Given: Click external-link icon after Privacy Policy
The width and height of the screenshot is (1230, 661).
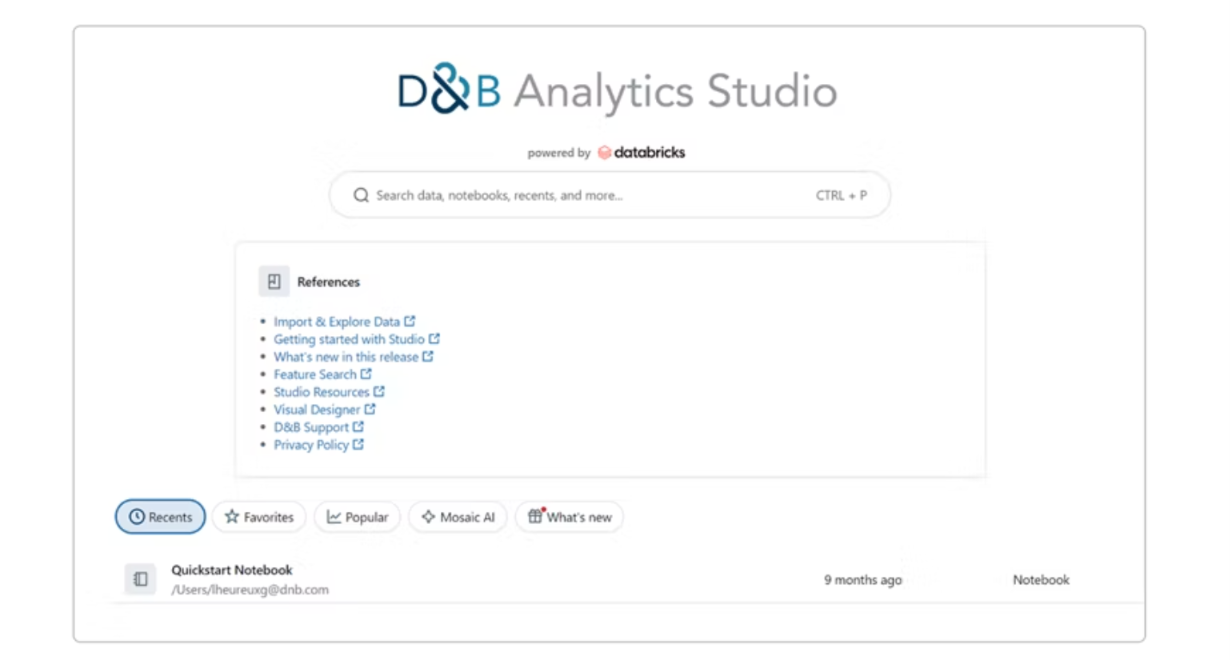Looking at the screenshot, I should [x=358, y=445].
